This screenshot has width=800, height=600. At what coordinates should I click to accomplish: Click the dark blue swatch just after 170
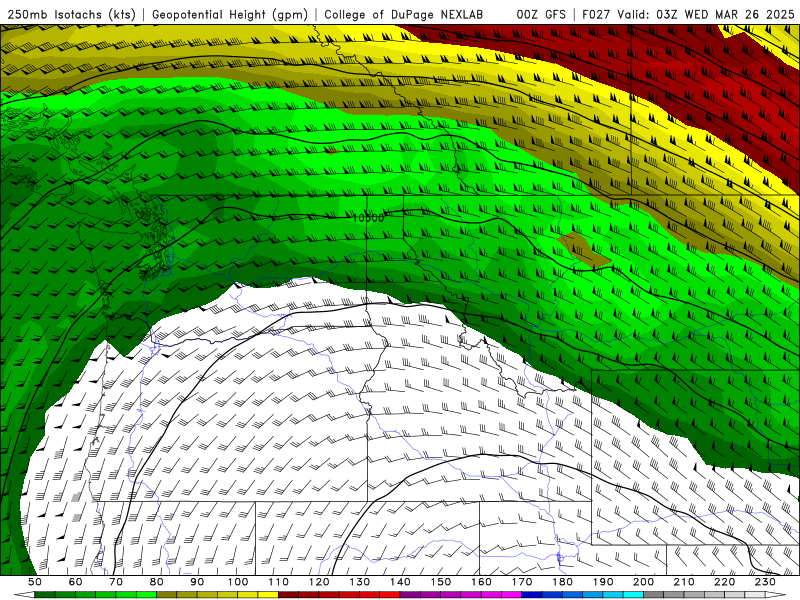(532, 594)
